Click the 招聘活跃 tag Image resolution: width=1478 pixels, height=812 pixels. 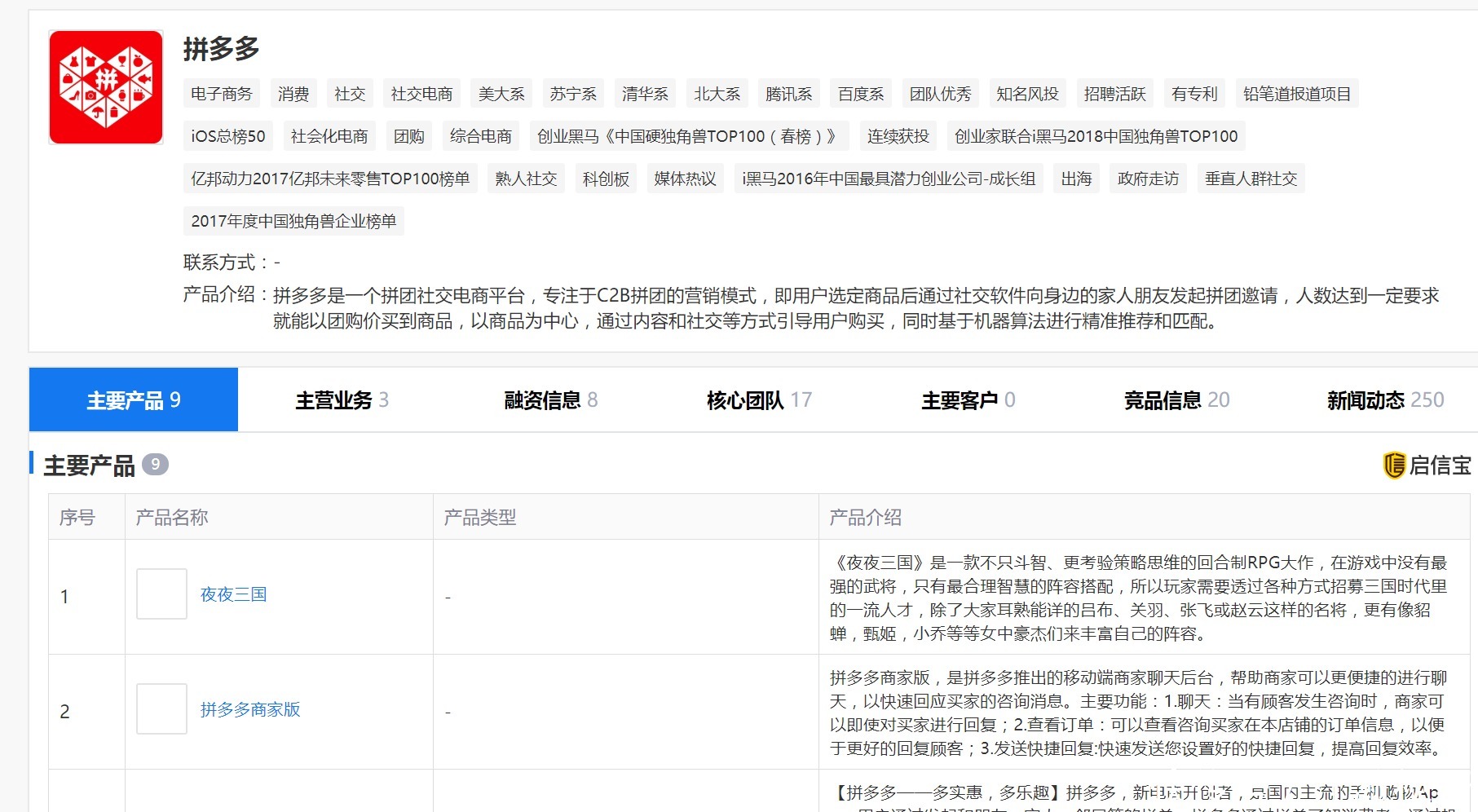pos(1114,94)
